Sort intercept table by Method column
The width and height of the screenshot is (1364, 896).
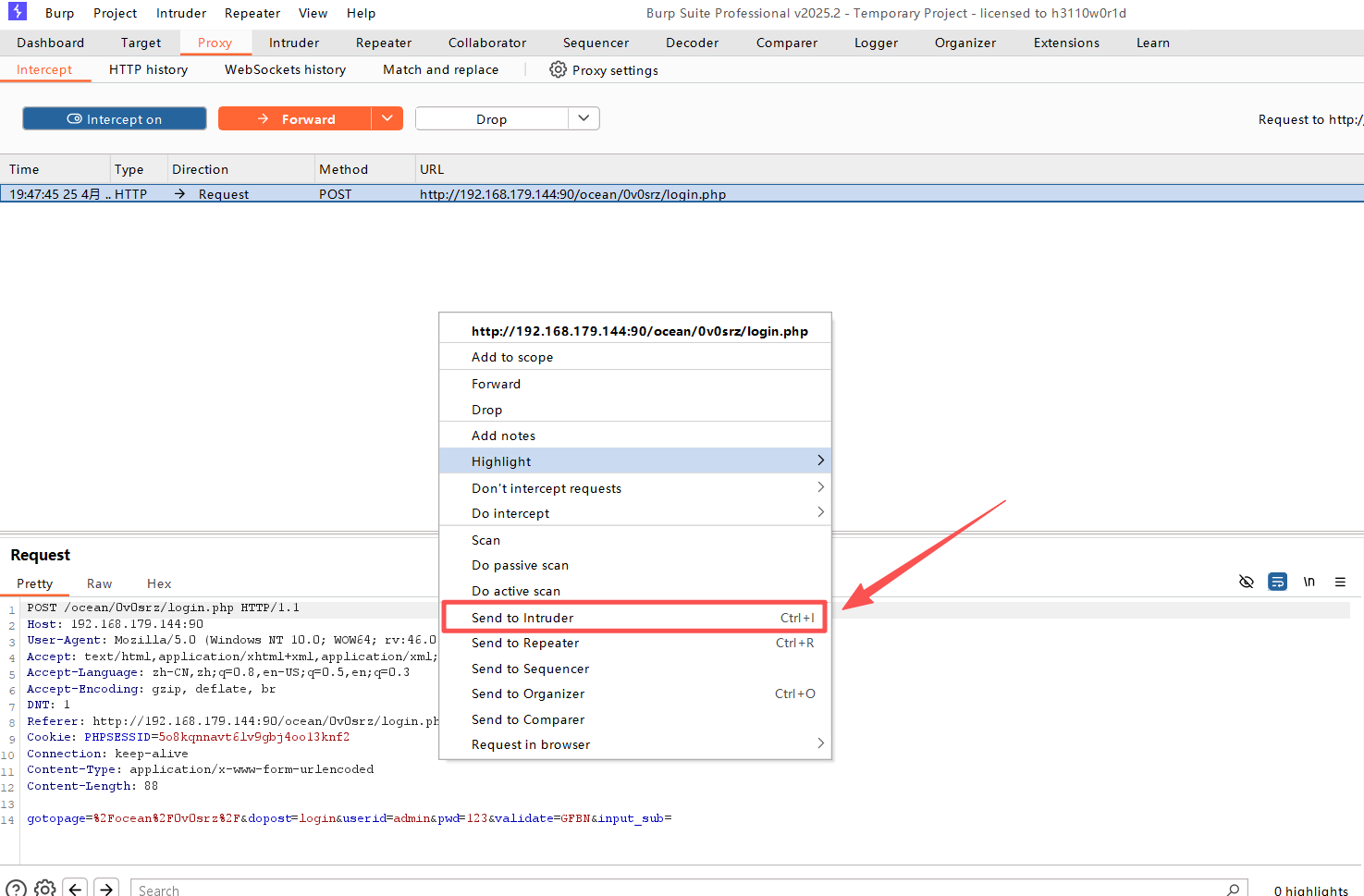click(363, 169)
